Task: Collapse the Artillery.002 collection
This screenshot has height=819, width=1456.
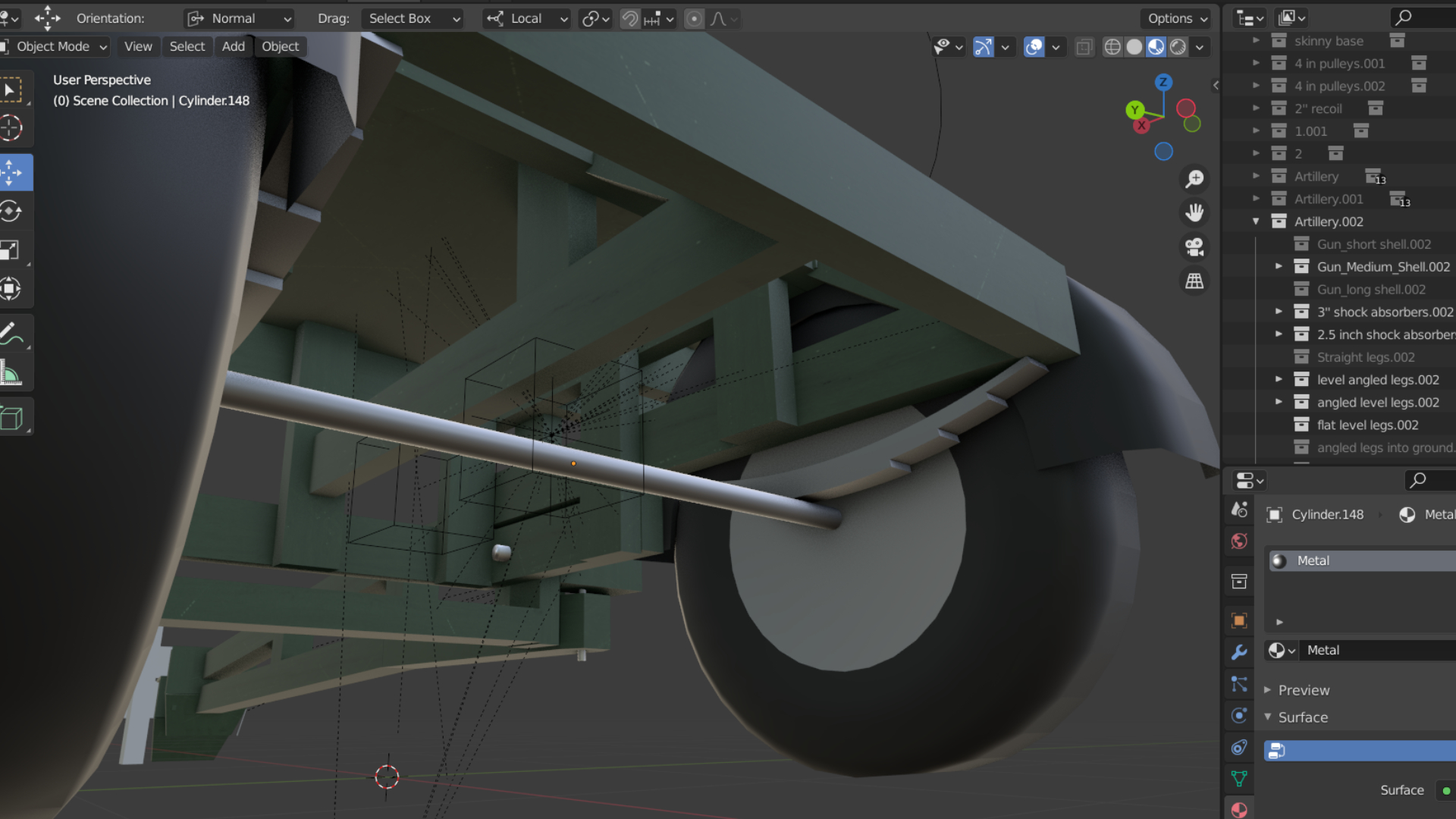Action: [x=1256, y=221]
